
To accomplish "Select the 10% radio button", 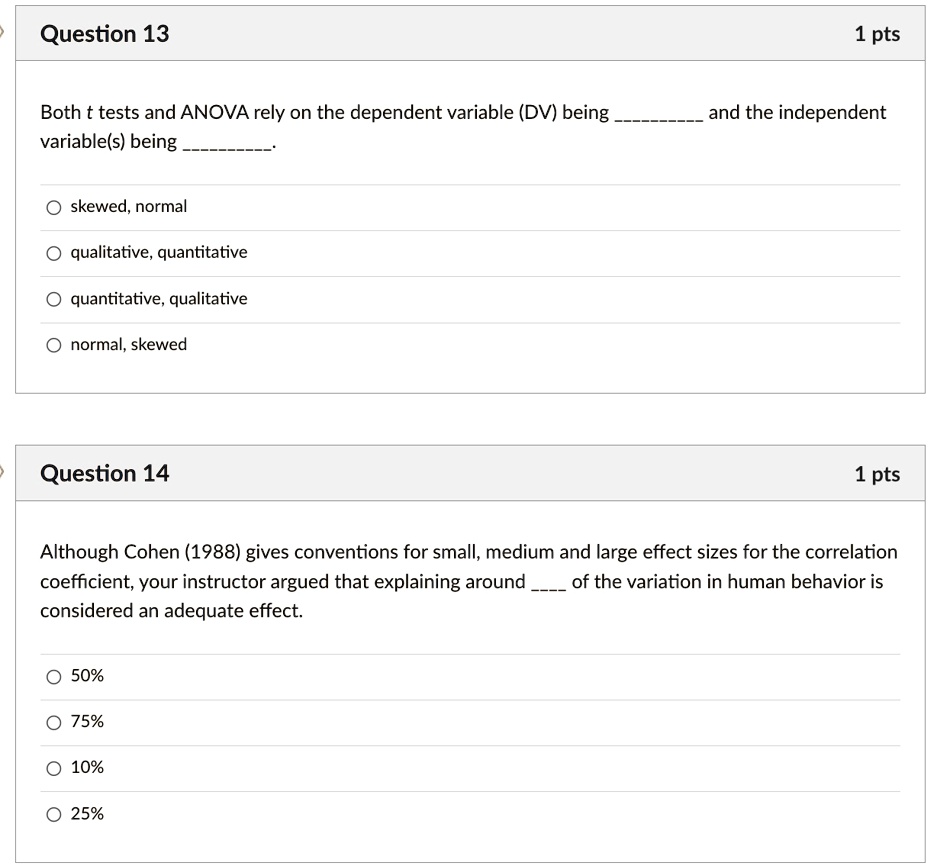I will tap(54, 769).
